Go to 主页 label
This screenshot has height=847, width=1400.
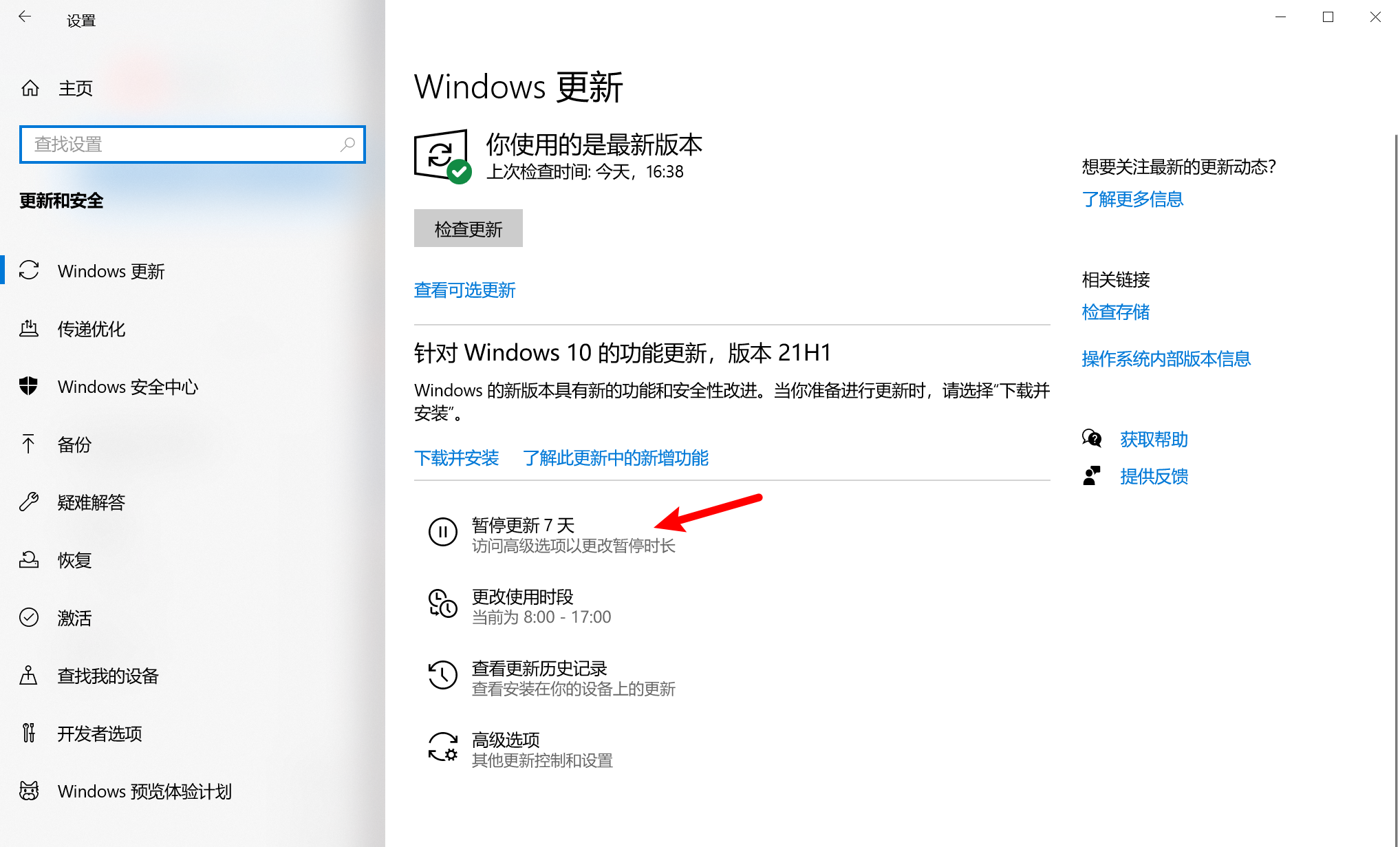pyautogui.click(x=76, y=88)
